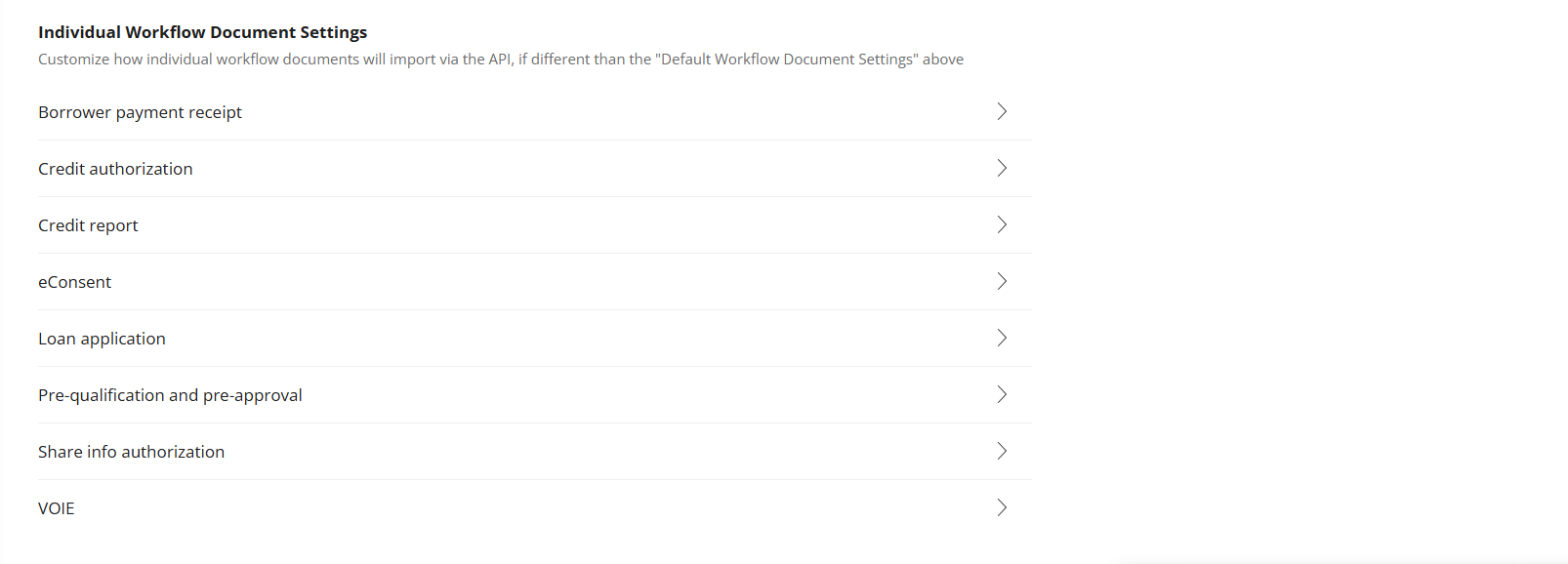Expand the Borrower payment receipt chevron

pyautogui.click(x=1002, y=111)
